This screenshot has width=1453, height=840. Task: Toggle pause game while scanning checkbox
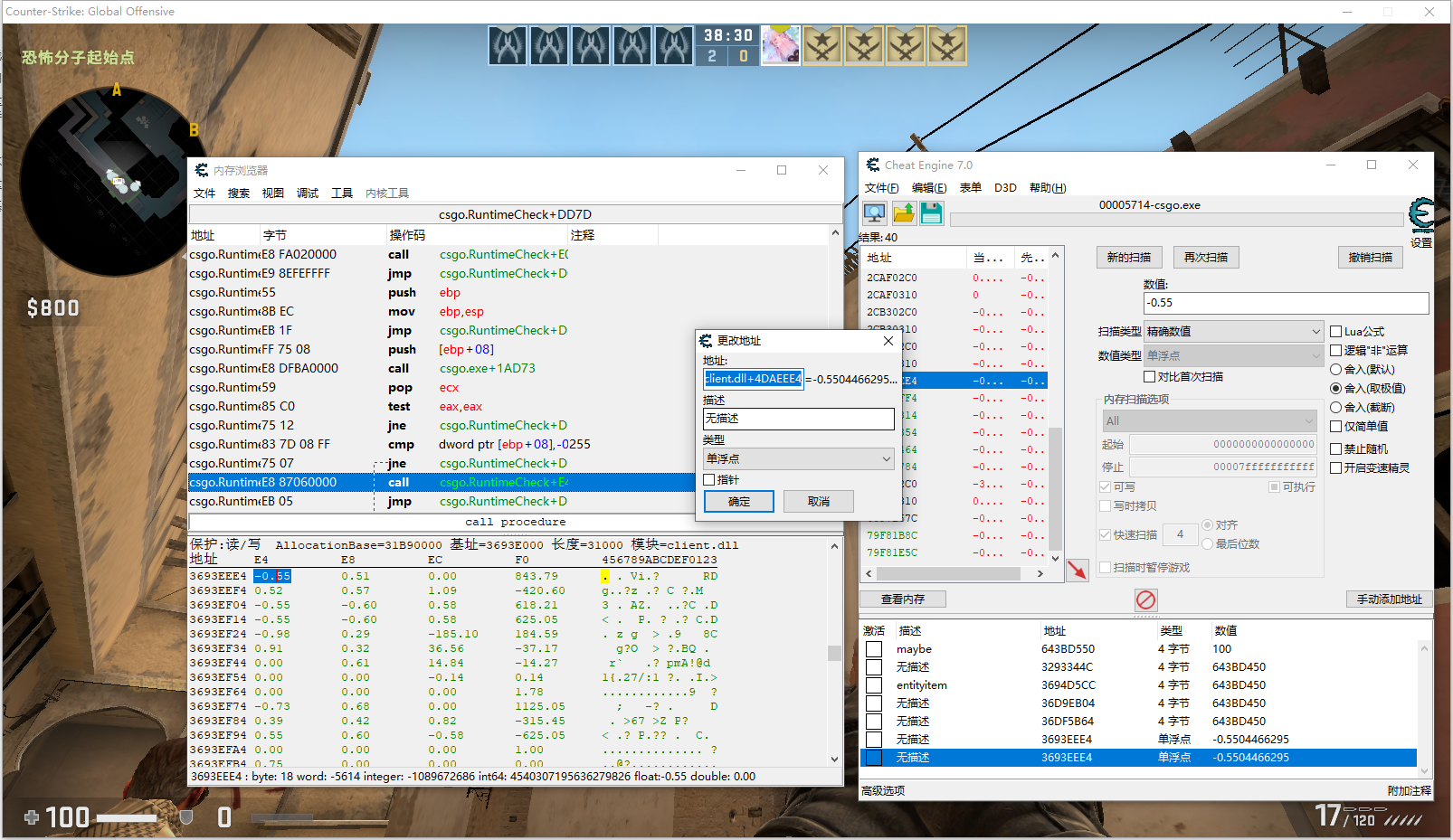tap(1105, 568)
